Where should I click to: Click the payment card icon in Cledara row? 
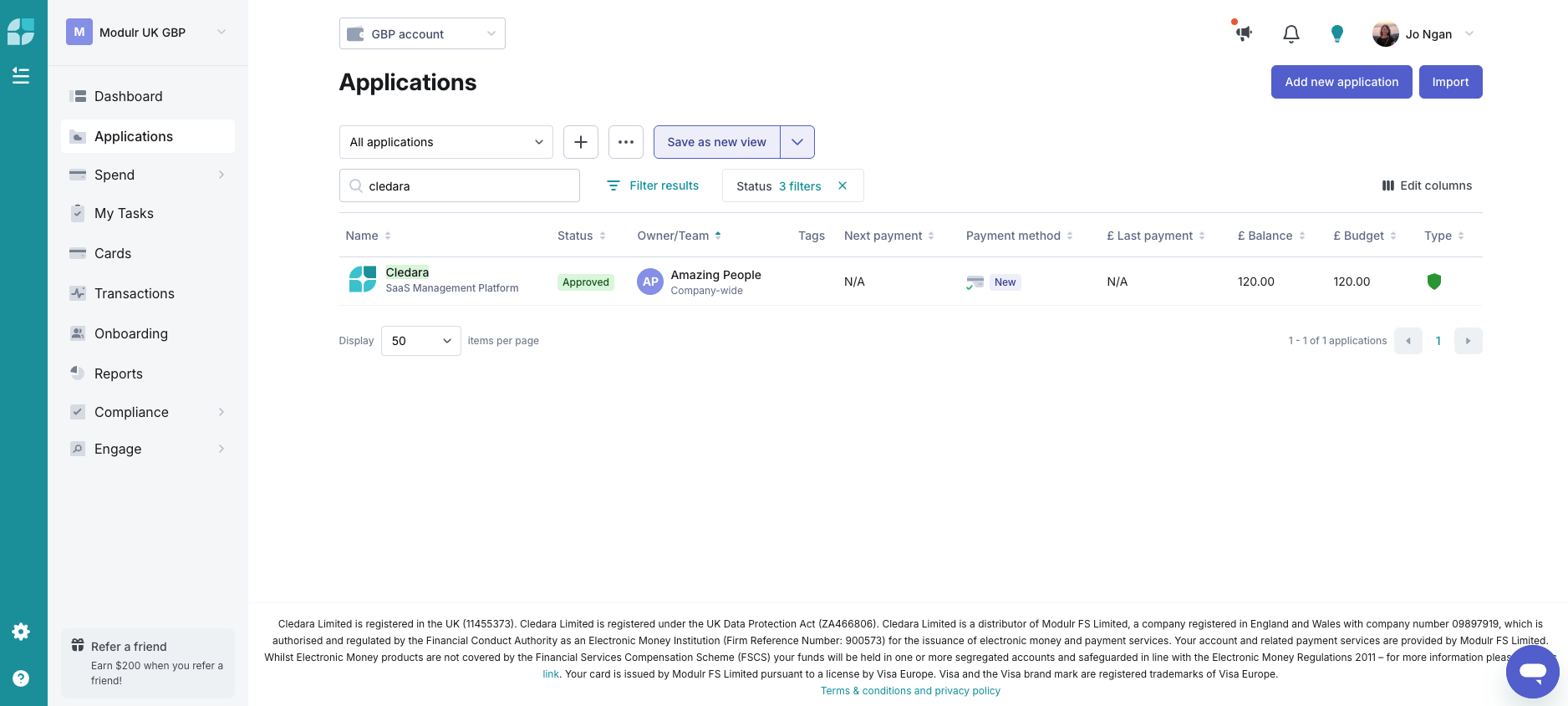coord(975,282)
